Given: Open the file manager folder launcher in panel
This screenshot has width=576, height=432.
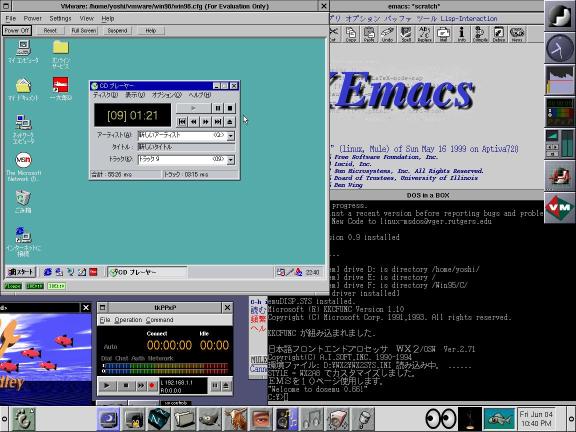Looking at the screenshot, I should pyautogui.click(x=184, y=419).
